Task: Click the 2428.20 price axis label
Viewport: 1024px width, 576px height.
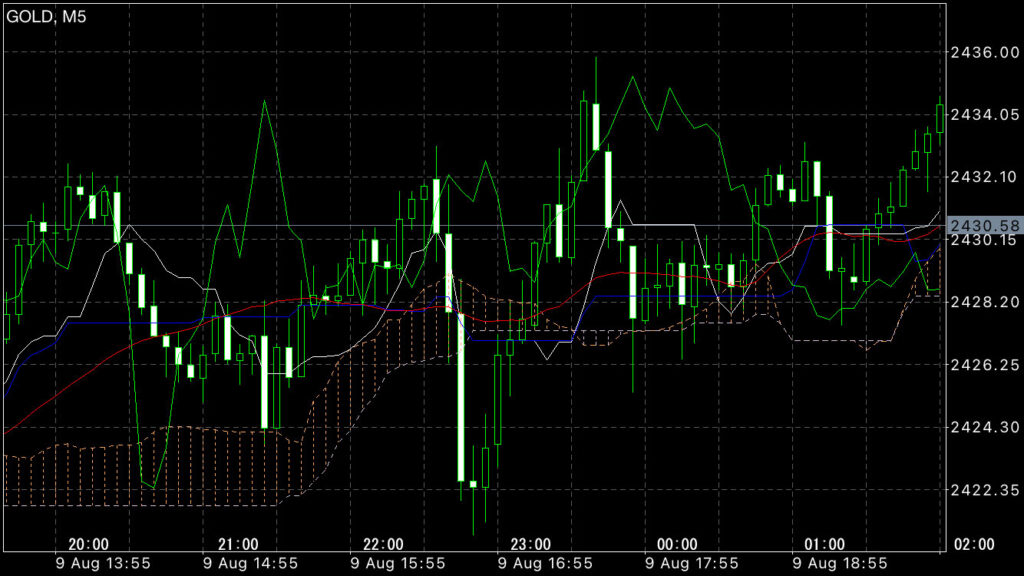Action: click(x=985, y=302)
